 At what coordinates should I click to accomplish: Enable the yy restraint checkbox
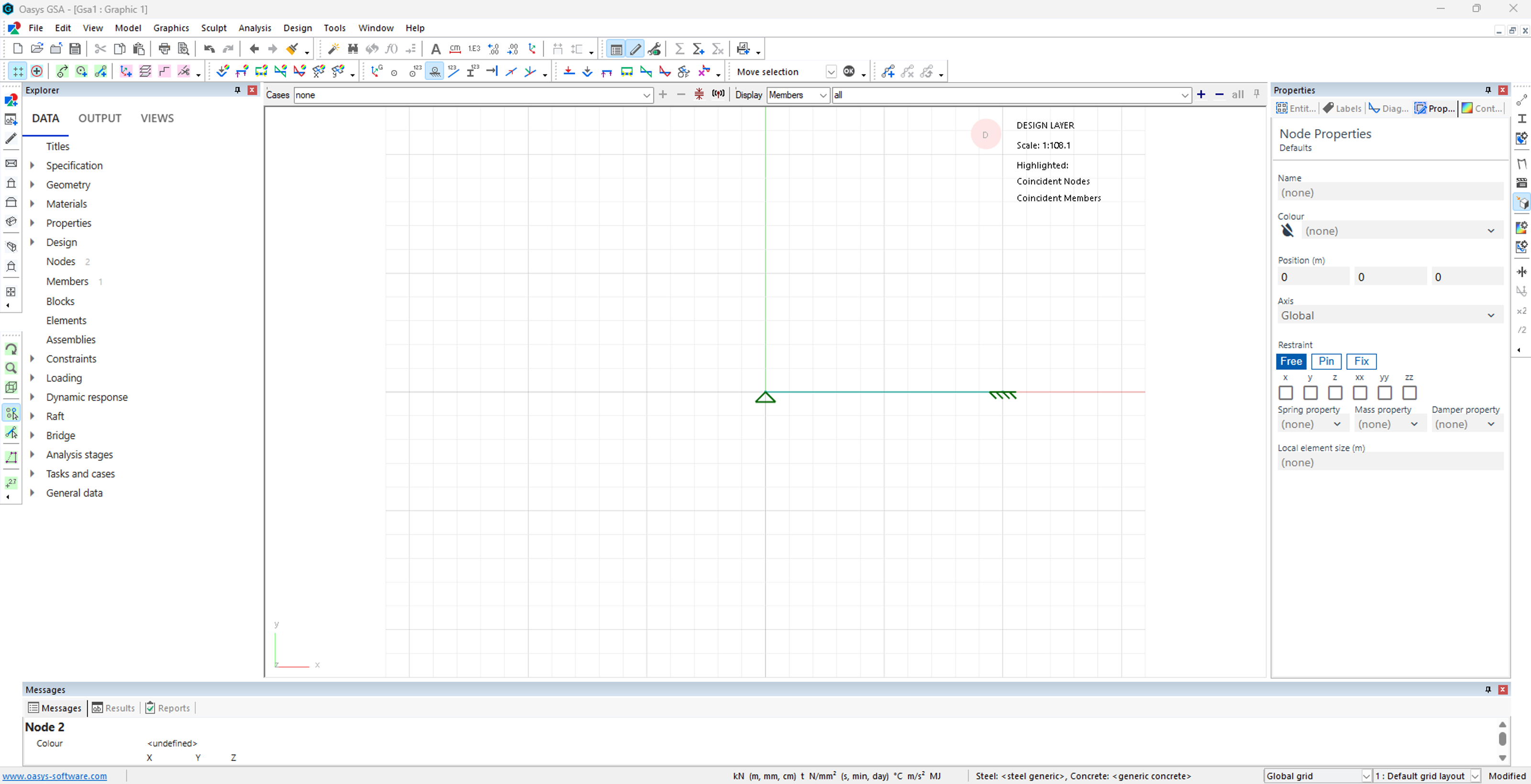[1384, 393]
